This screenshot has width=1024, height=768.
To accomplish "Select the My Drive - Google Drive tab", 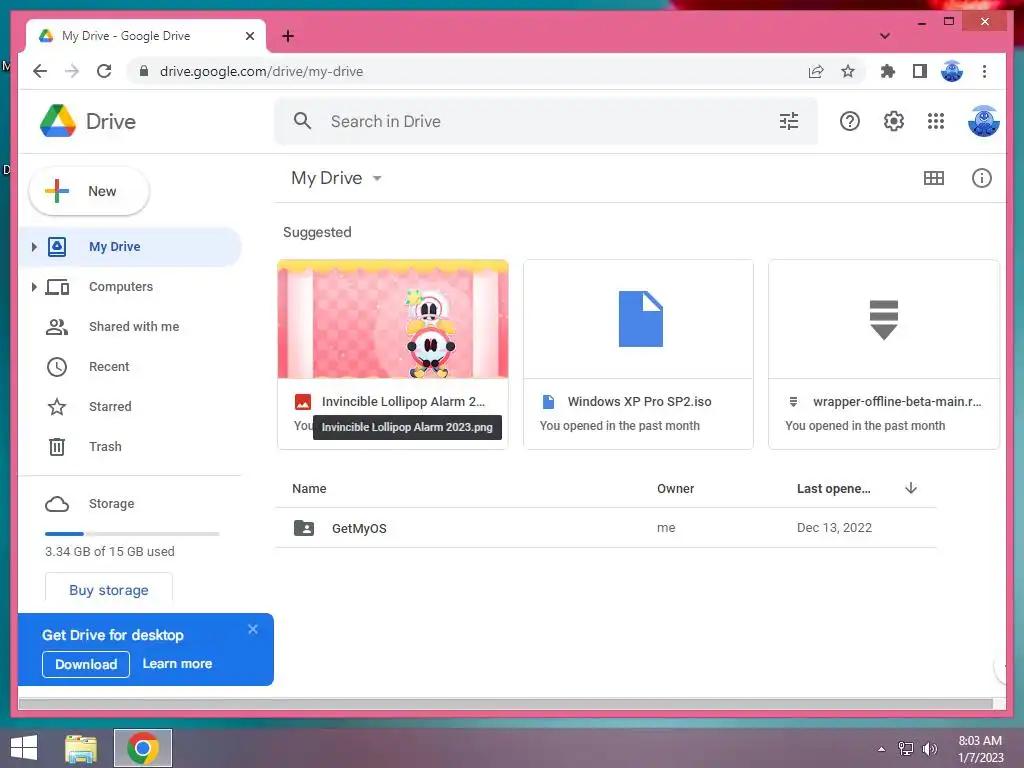I will coord(146,36).
